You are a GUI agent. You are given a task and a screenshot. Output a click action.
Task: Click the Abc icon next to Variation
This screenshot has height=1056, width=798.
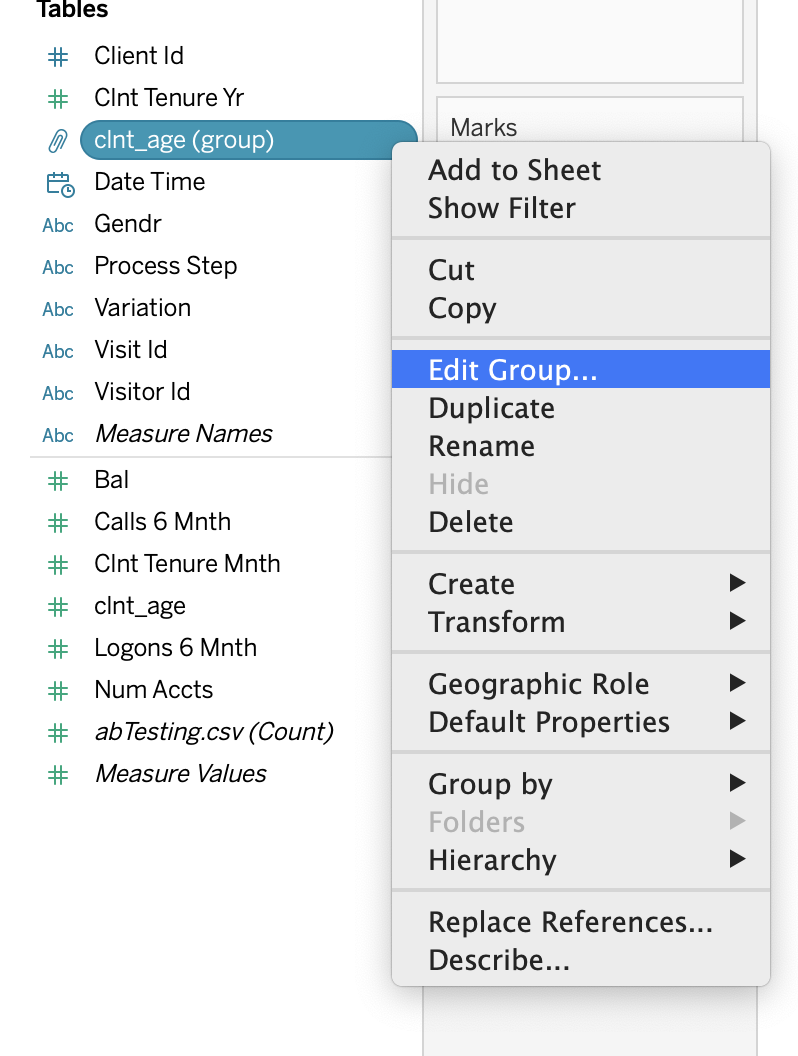tap(58, 309)
